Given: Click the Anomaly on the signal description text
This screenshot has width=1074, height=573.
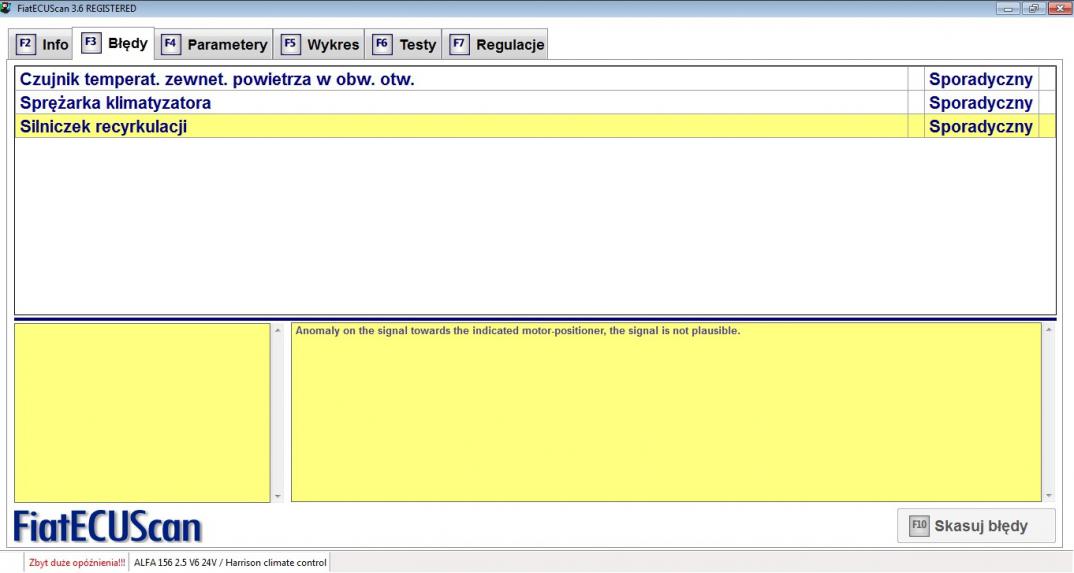Looking at the screenshot, I should 518,331.
